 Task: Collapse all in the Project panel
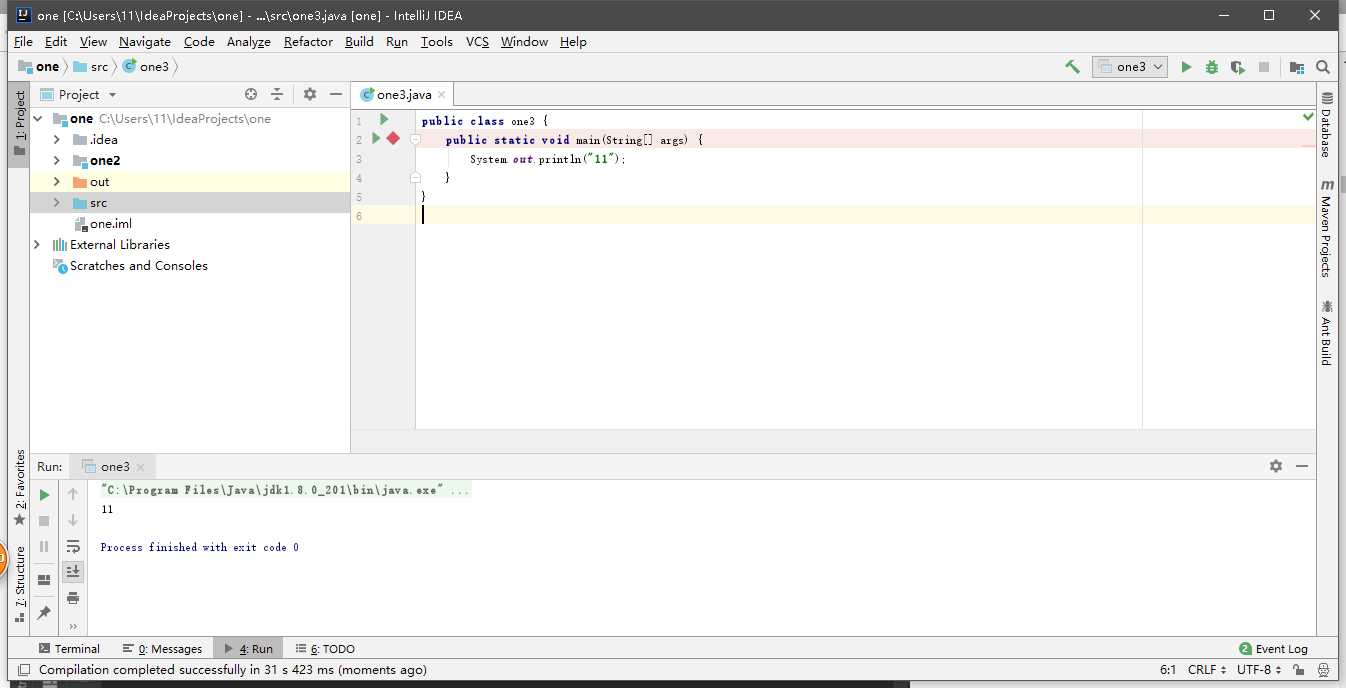277,94
